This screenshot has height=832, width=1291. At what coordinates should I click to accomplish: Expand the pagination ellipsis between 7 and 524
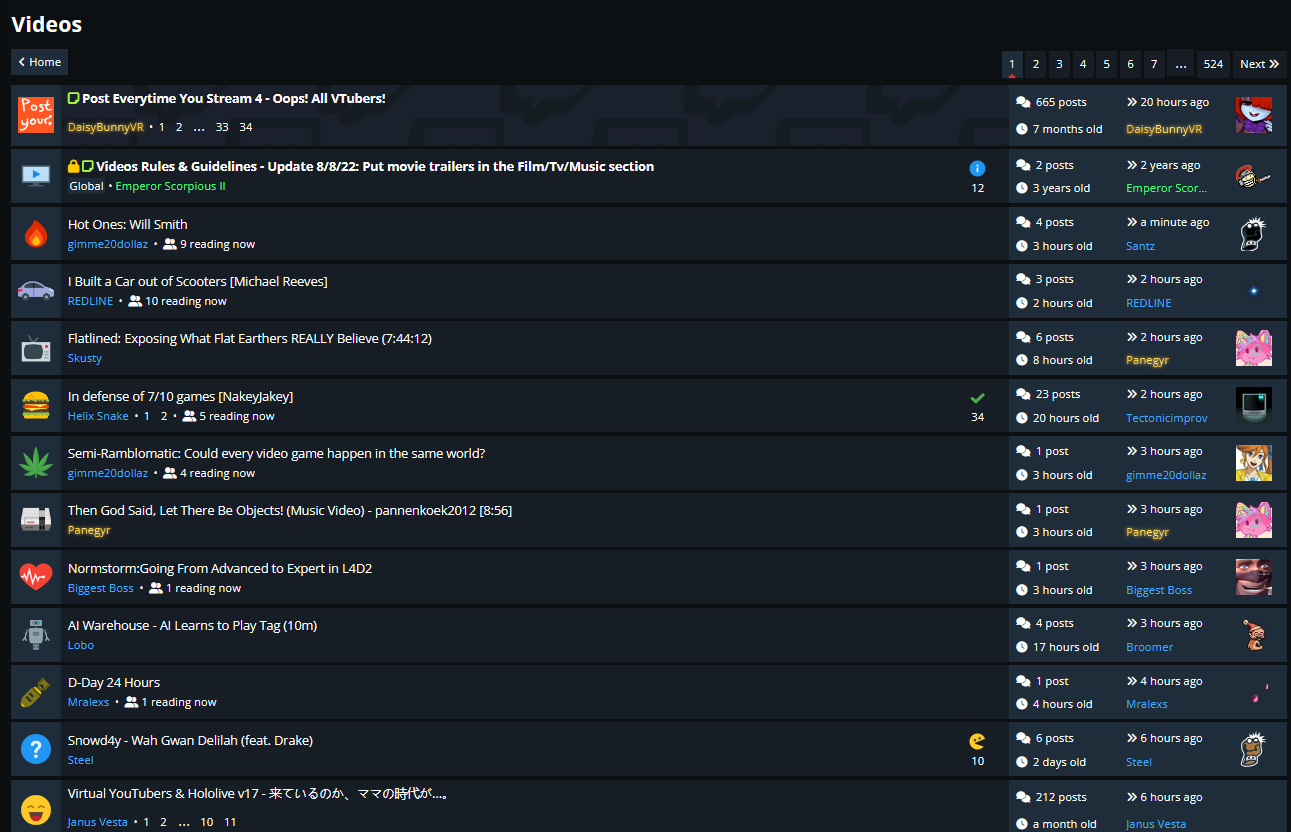pos(1181,64)
